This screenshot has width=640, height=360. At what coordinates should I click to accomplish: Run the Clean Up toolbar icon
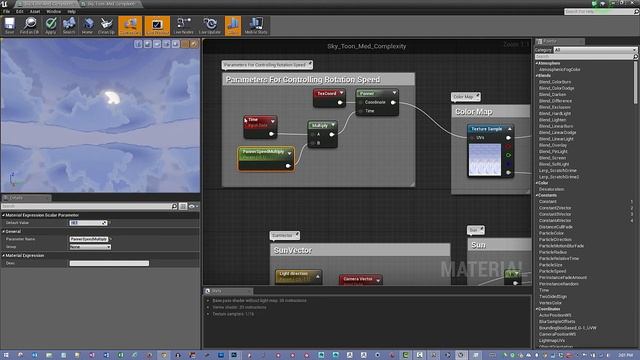[x=107, y=25]
